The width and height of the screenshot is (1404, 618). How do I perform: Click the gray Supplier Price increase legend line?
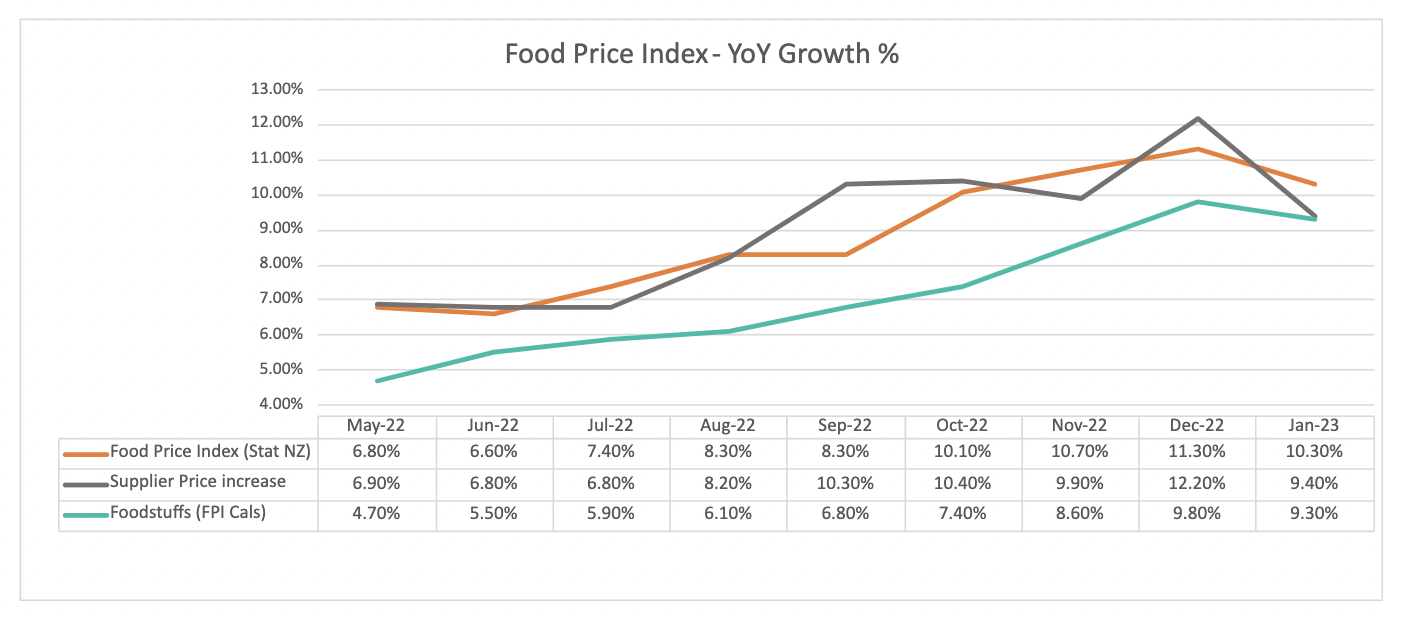click(84, 483)
